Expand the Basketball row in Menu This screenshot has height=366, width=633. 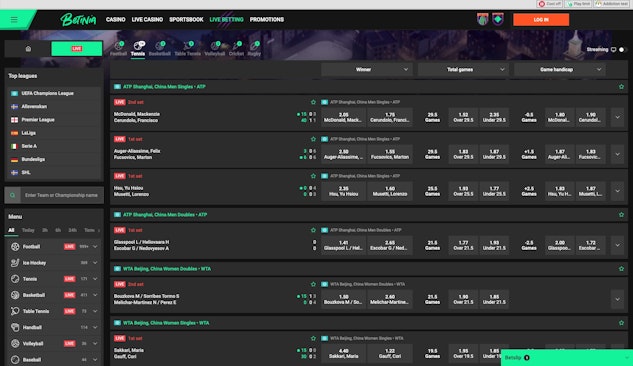(x=95, y=295)
